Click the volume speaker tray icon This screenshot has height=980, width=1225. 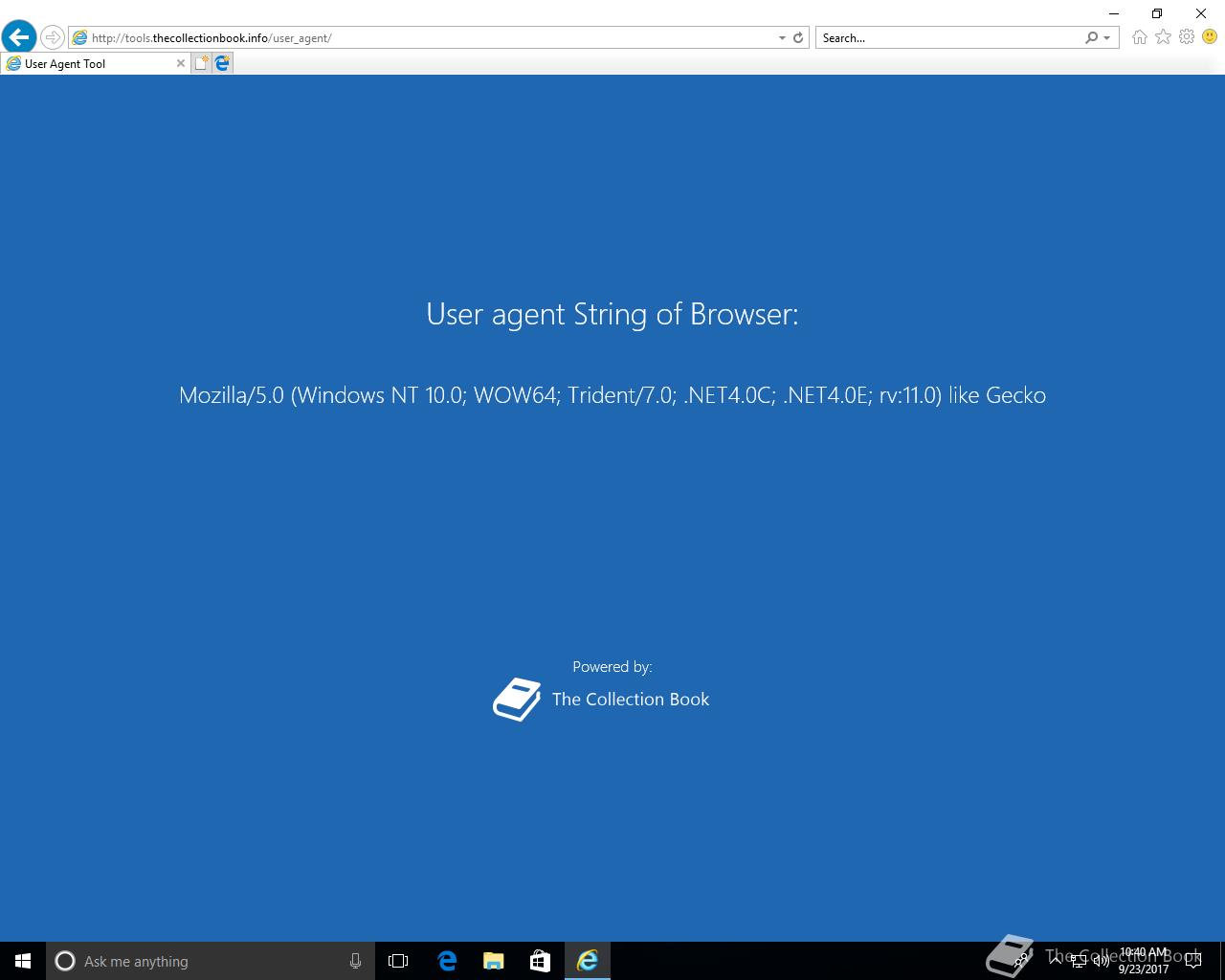coord(1102,961)
